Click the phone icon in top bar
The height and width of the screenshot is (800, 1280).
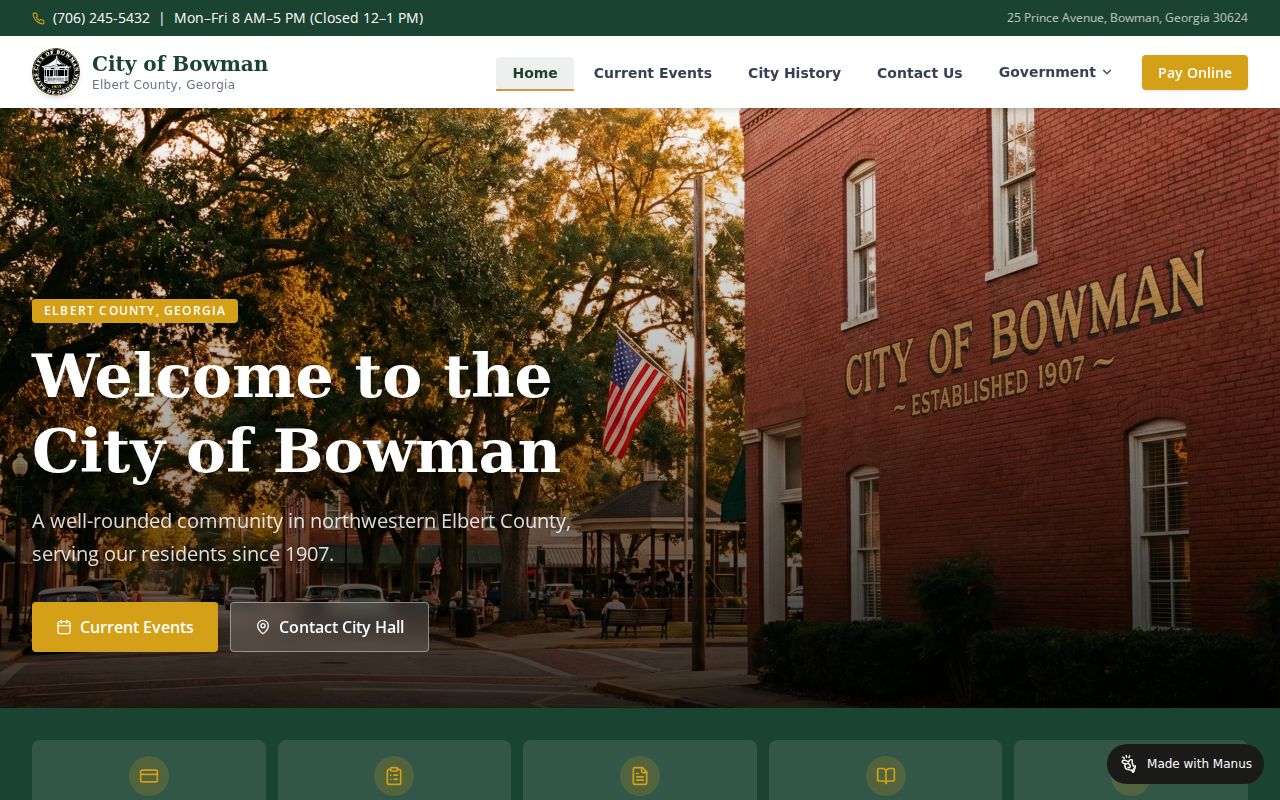point(39,18)
